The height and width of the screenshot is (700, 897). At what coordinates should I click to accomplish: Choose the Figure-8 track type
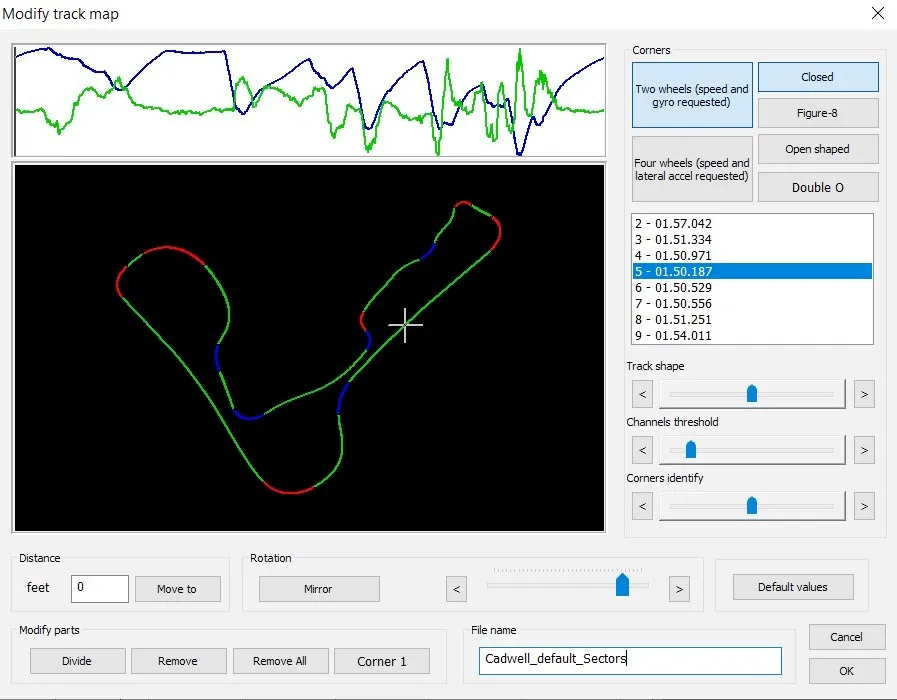click(818, 113)
